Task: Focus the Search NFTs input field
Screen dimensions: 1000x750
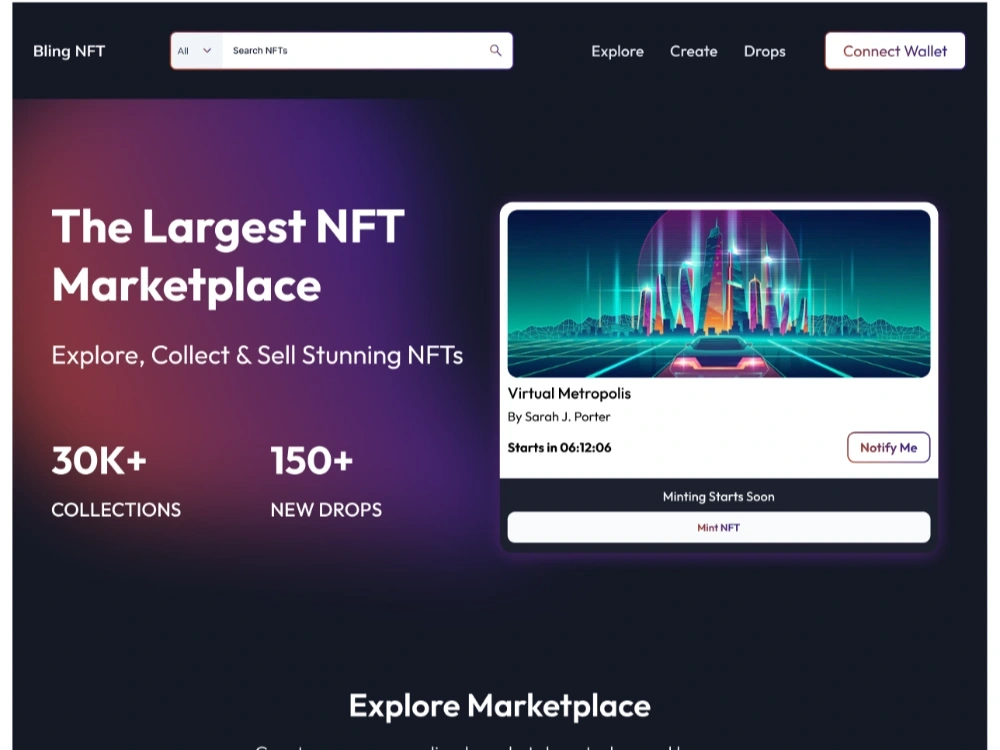Action: [x=355, y=50]
